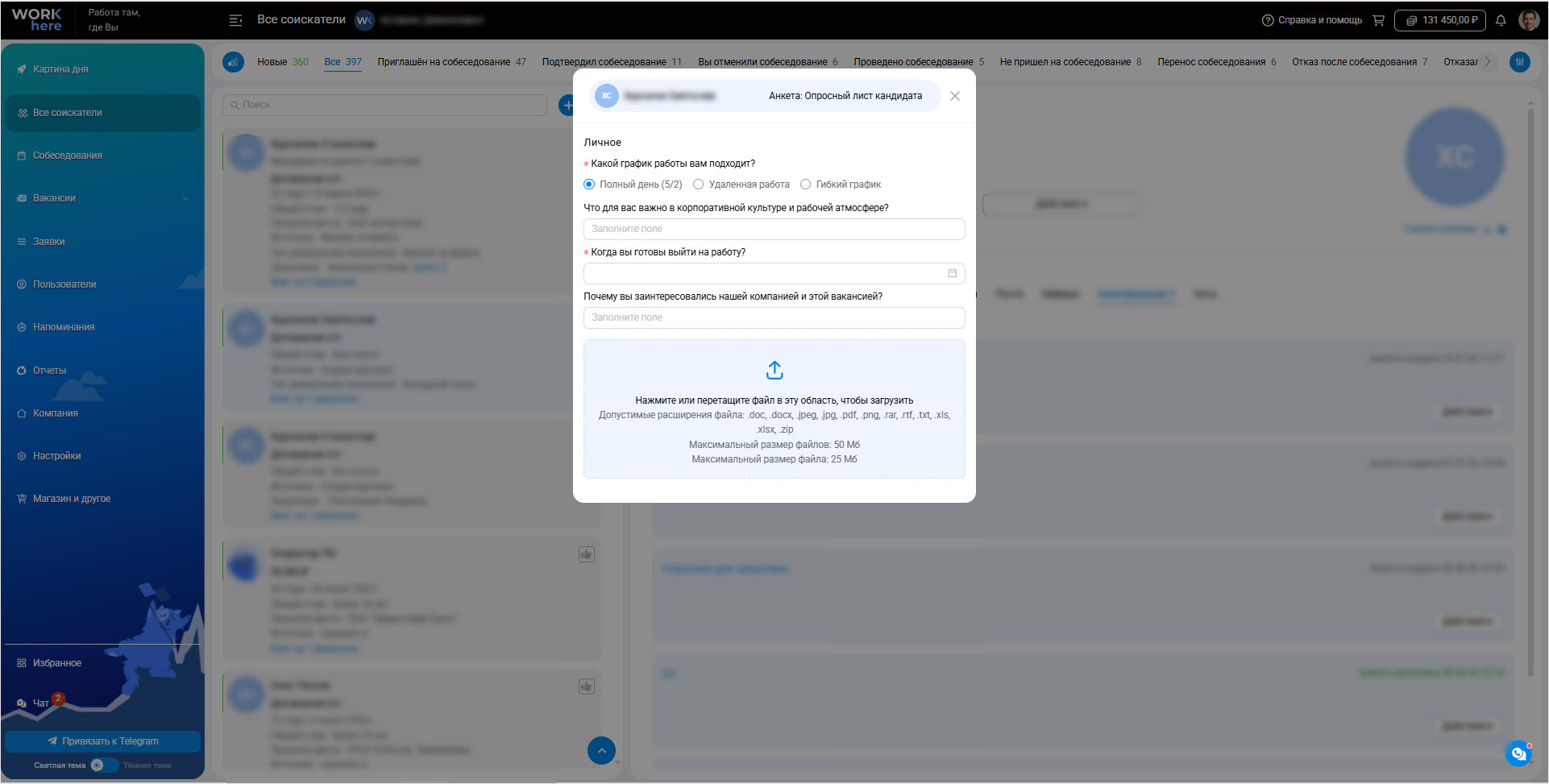The height and width of the screenshot is (784, 1549).
Task: Toggle the Светлая/Тёмная тема switch
Action: 104,765
